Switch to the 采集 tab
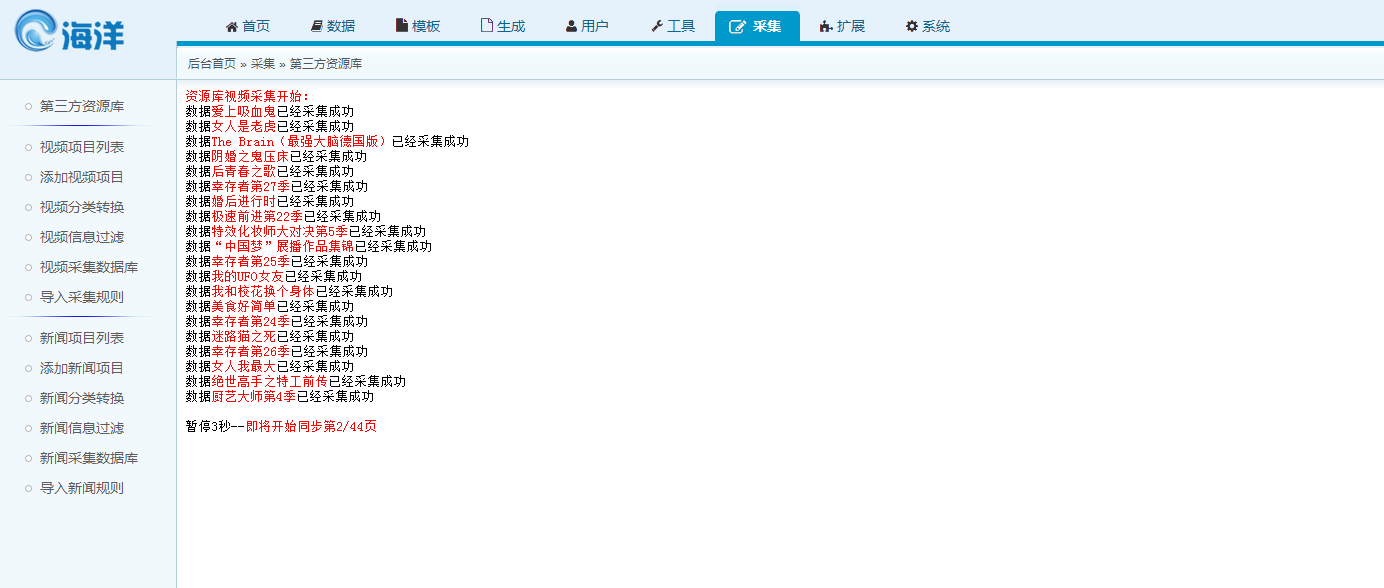The height and width of the screenshot is (588, 1384). [x=757, y=25]
